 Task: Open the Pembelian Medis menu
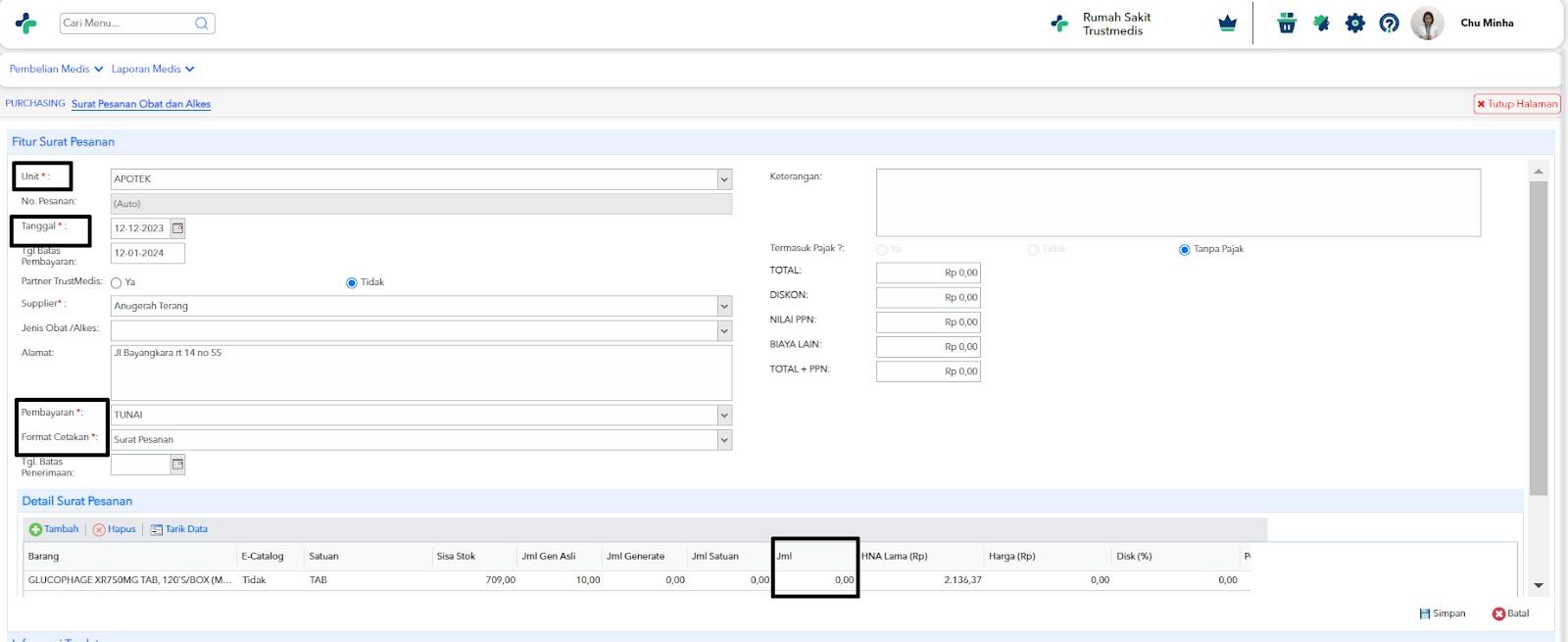[56, 69]
